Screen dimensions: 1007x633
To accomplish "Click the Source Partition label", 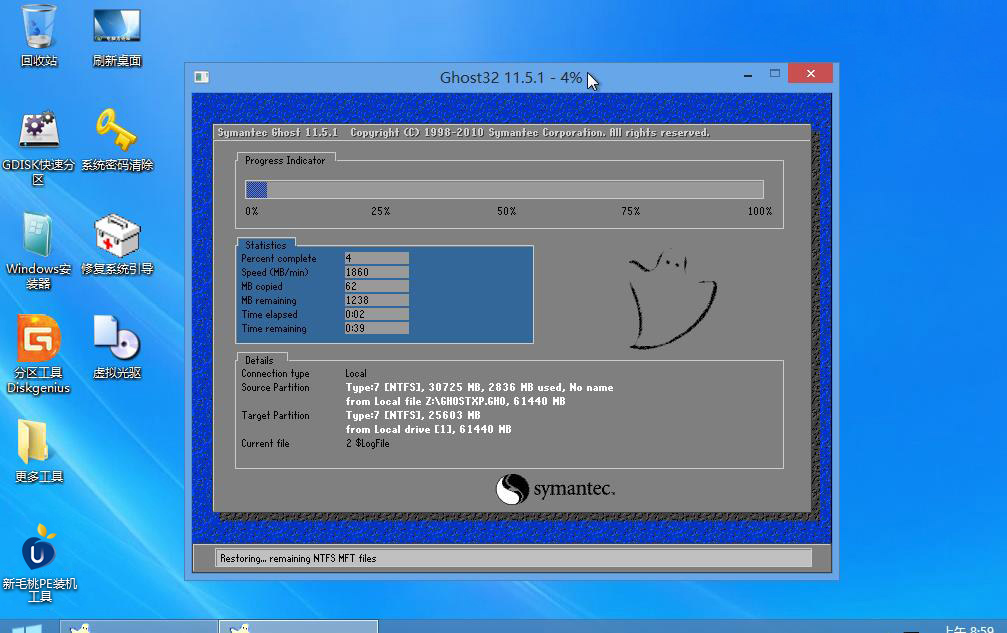I will (276, 388).
